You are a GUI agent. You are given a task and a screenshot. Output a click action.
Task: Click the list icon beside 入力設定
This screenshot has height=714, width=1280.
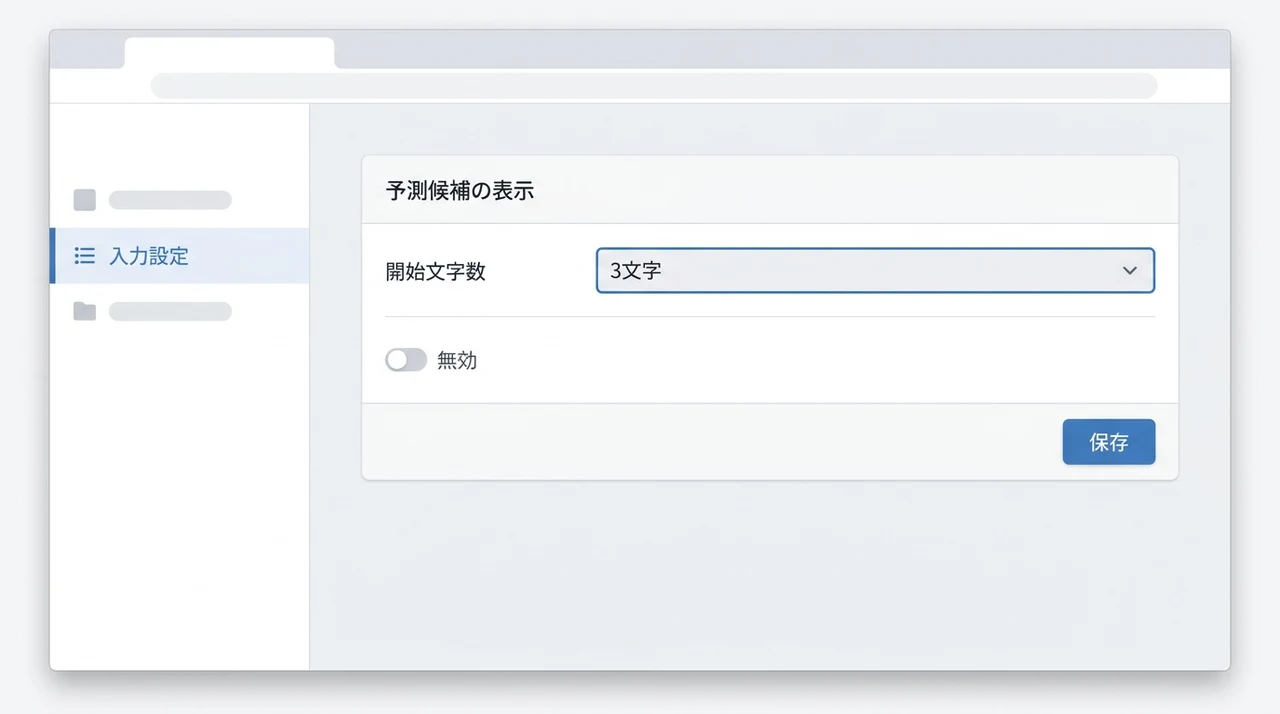tap(85, 256)
